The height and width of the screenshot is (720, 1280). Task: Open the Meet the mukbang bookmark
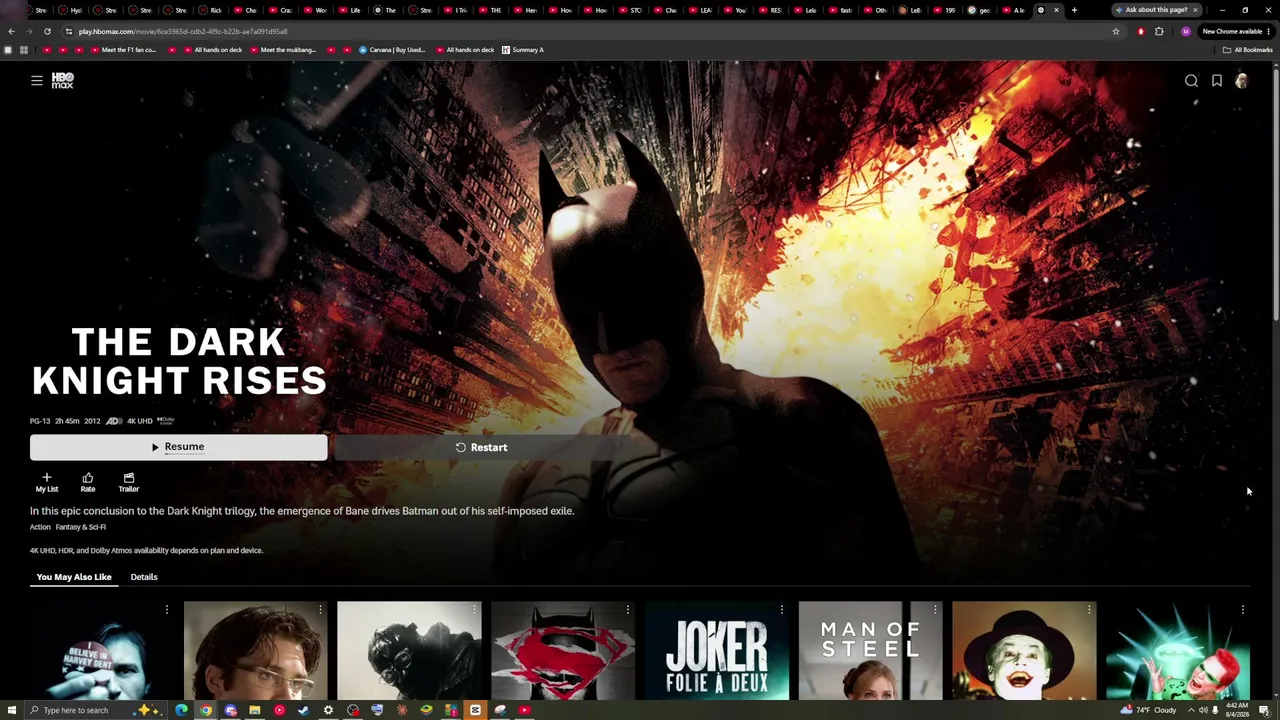click(x=282, y=50)
